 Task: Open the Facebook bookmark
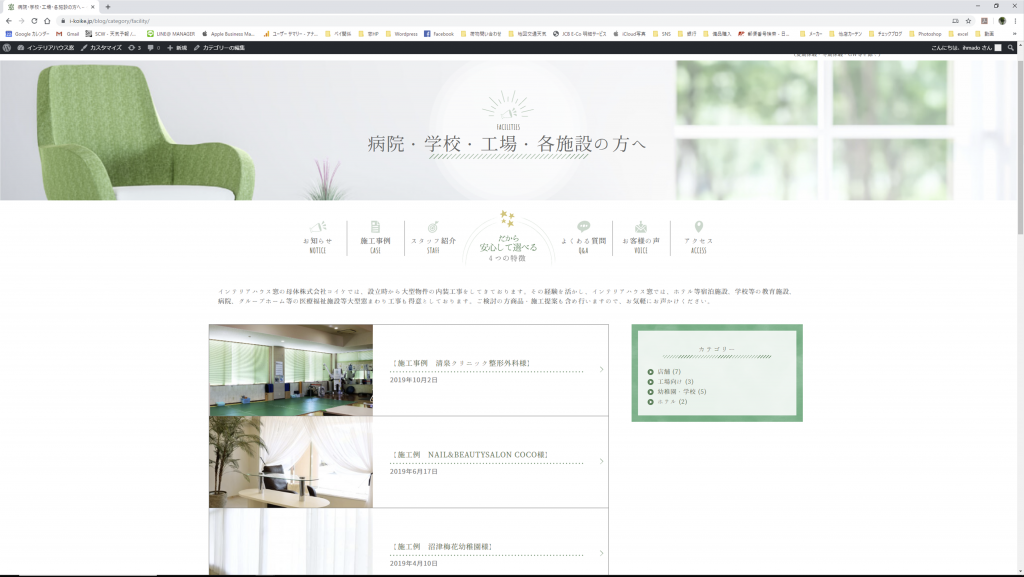coord(439,34)
